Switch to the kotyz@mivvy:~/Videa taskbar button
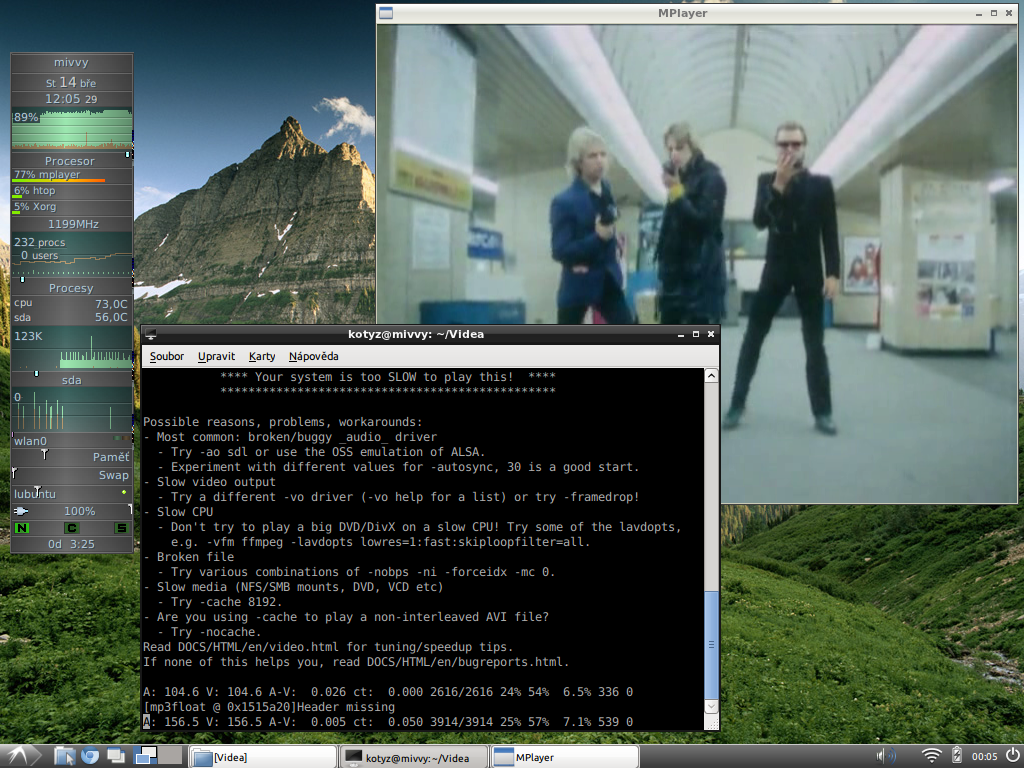Image resolution: width=1024 pixels, height=768 pixels. 413,757
